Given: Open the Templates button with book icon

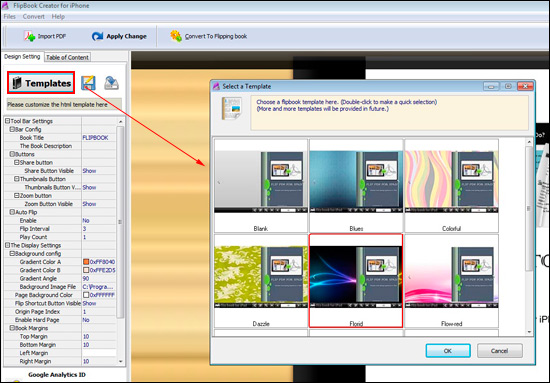Looking at the screenshot, I should (41, 83).
